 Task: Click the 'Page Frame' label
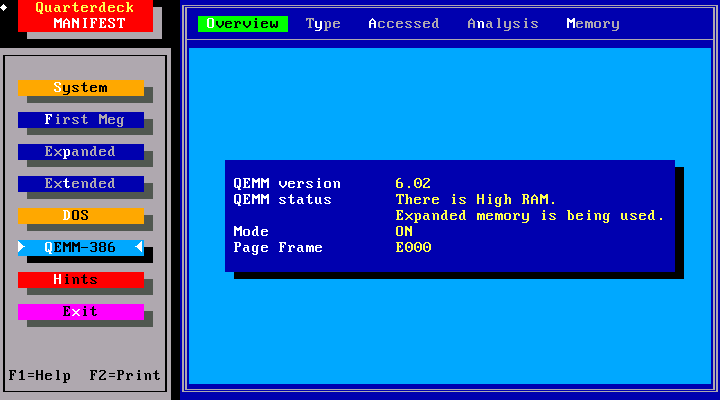pos(278,248)
